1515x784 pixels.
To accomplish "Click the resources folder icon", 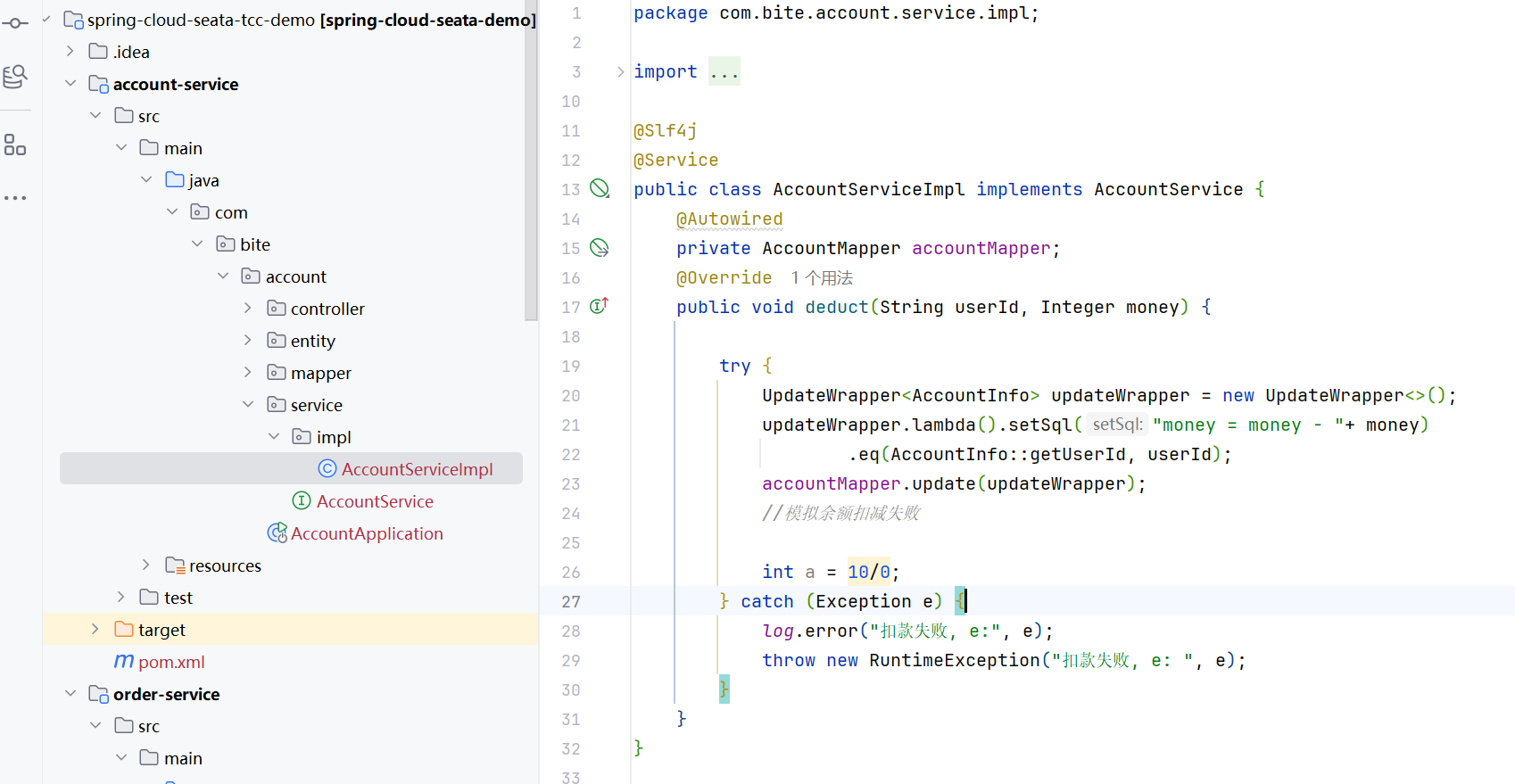I will tap(175, 565).
